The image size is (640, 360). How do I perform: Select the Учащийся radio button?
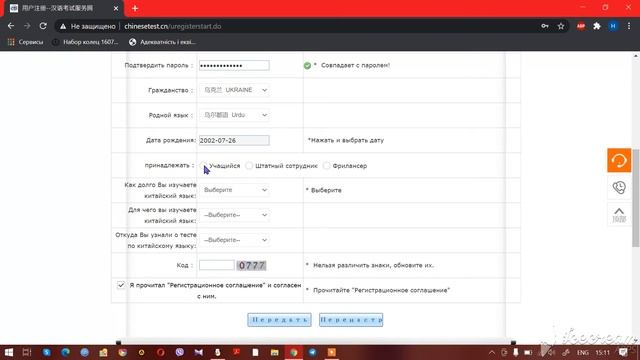[x=203, y=165]
